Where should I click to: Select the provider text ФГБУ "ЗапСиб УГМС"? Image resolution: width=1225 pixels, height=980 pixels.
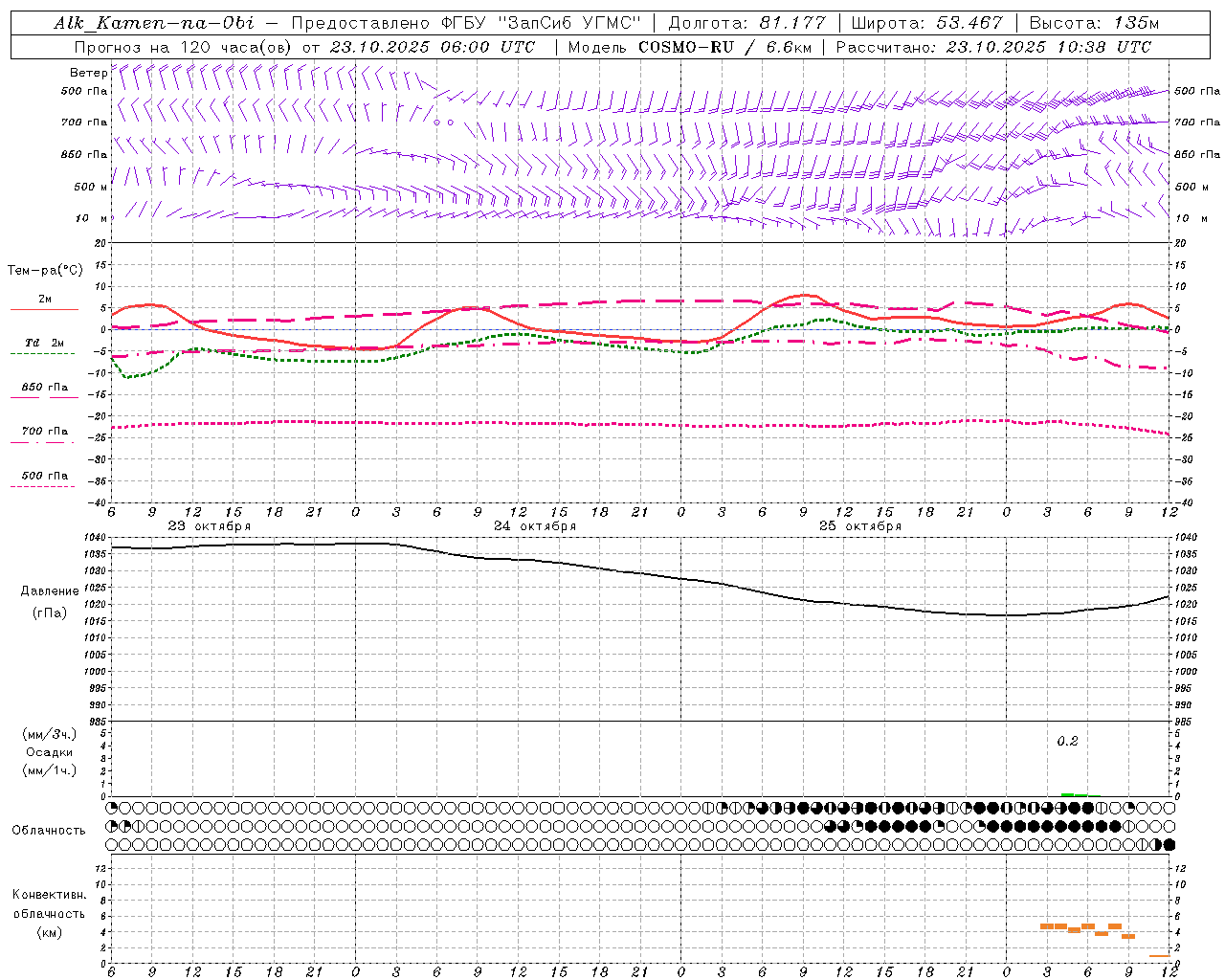(539, 23)
